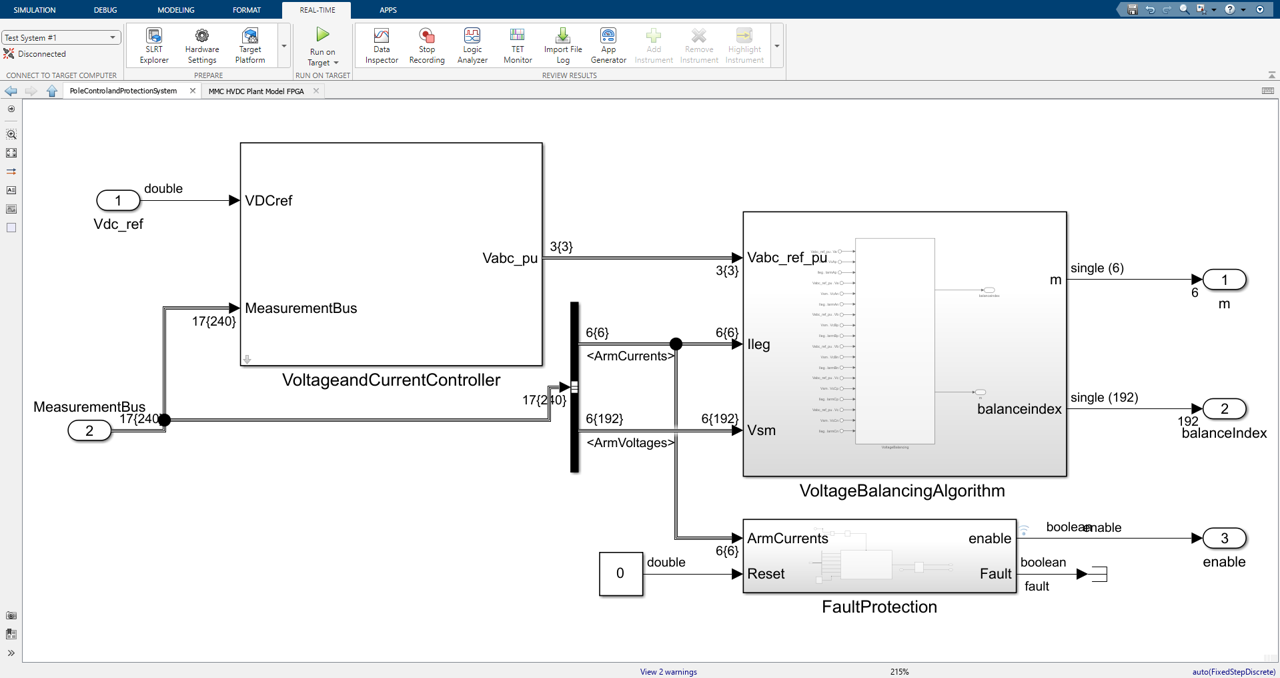This screenshot has width=1280, height=678.
Task: Click the green Run on Target arrow
Action: (322, 35)
